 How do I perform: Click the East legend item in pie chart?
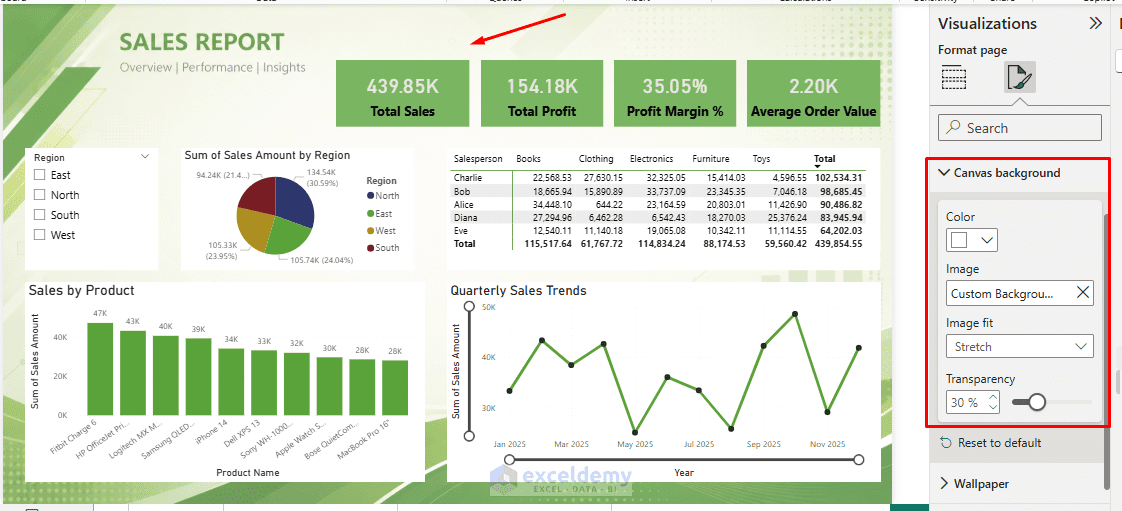pos(380,213)
